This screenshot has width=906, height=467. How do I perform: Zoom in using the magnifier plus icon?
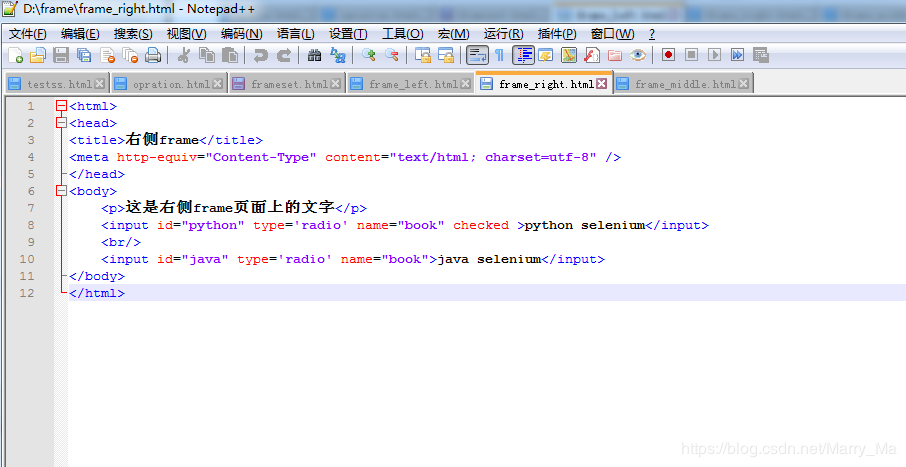(368, 55)
